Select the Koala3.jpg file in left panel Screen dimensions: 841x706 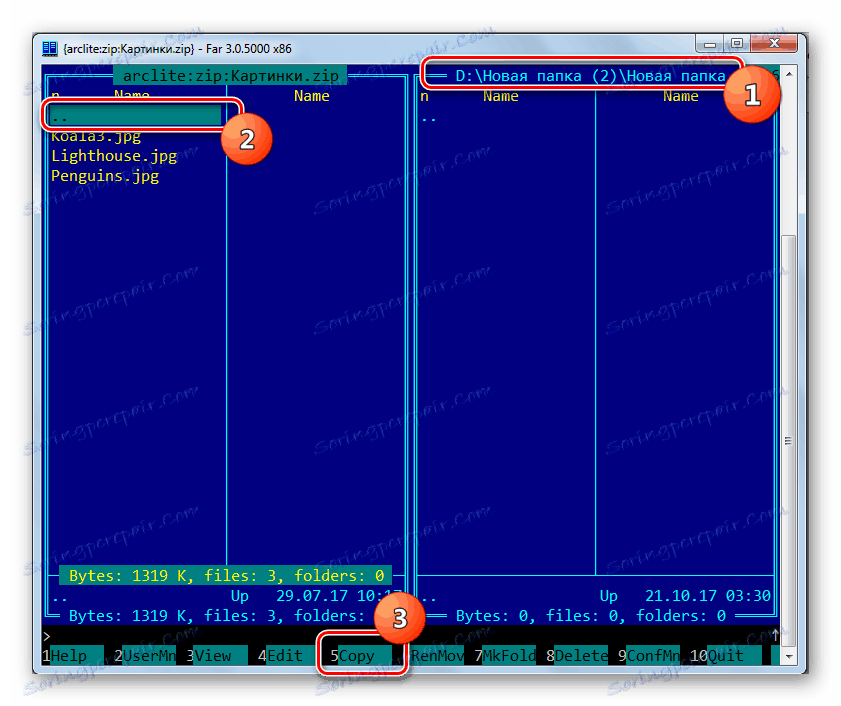tap(96, 136)
